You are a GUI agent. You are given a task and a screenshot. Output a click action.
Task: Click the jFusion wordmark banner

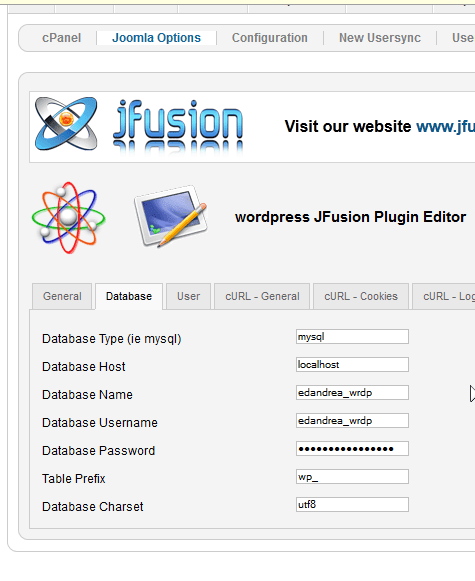(178, 127)
